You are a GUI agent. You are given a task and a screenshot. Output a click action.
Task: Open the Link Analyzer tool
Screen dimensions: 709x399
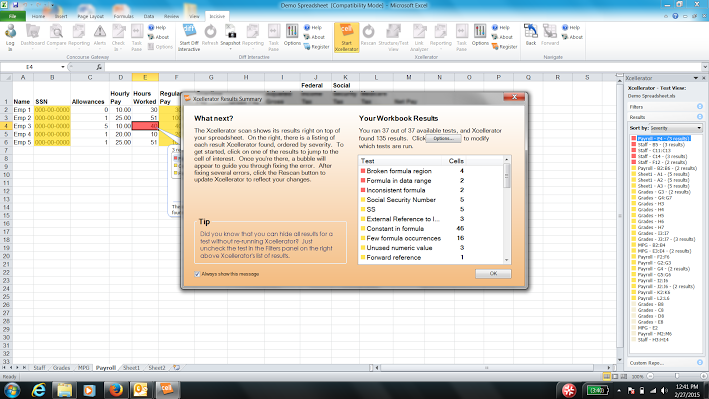pos(419,37)
